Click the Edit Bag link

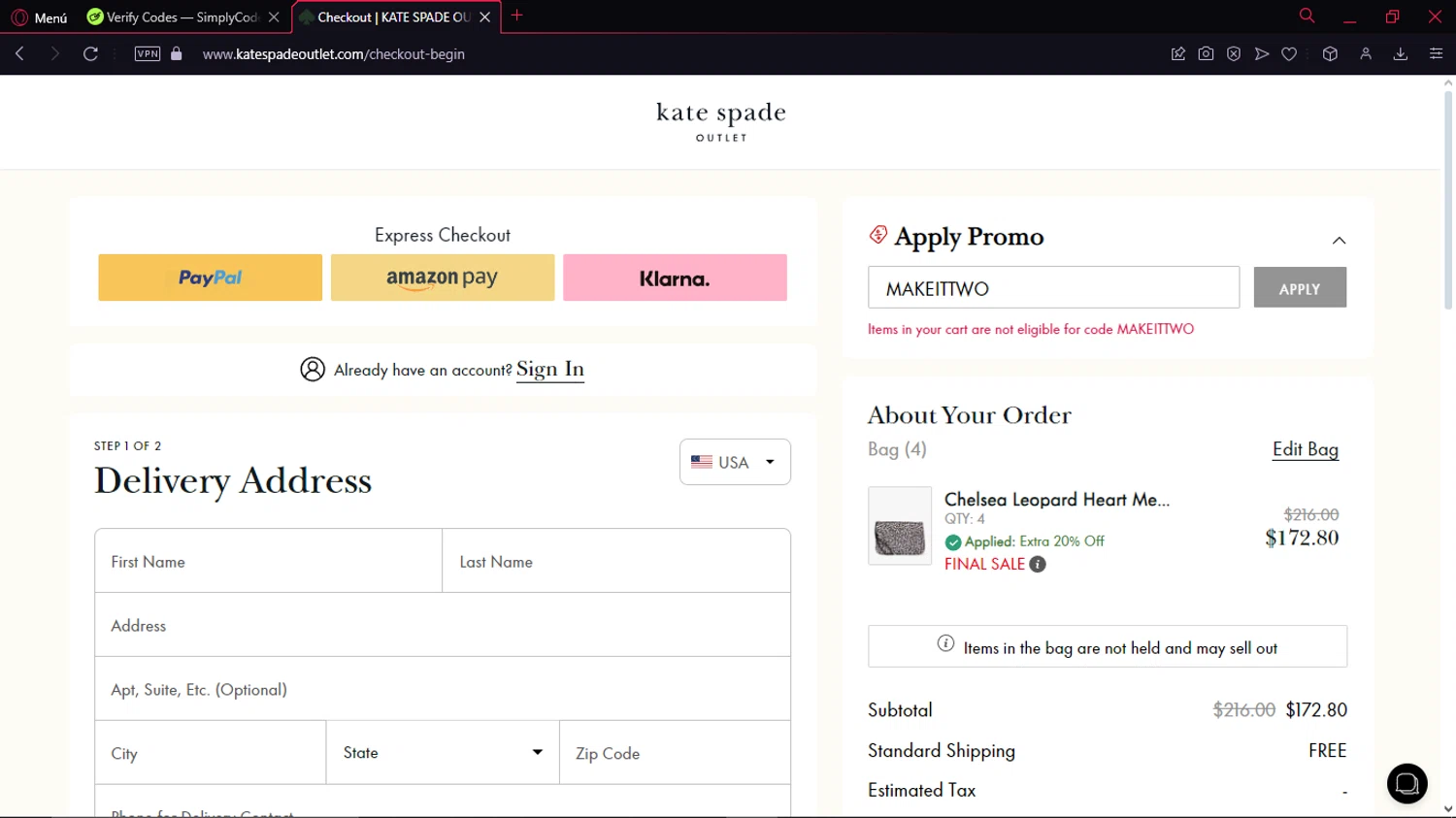click(1306, 449)
